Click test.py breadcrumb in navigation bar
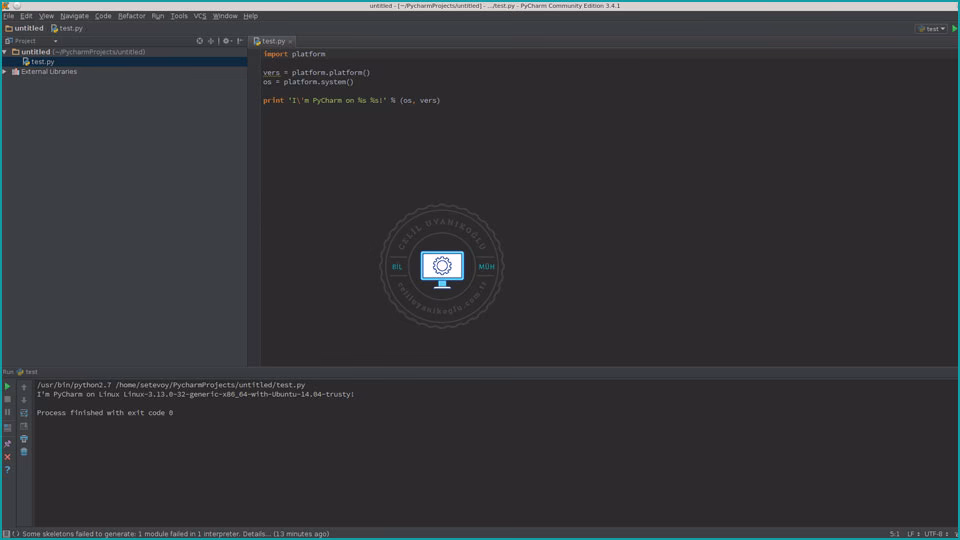Viewport: 960px width, 540px height. click(x=67, y=28)
